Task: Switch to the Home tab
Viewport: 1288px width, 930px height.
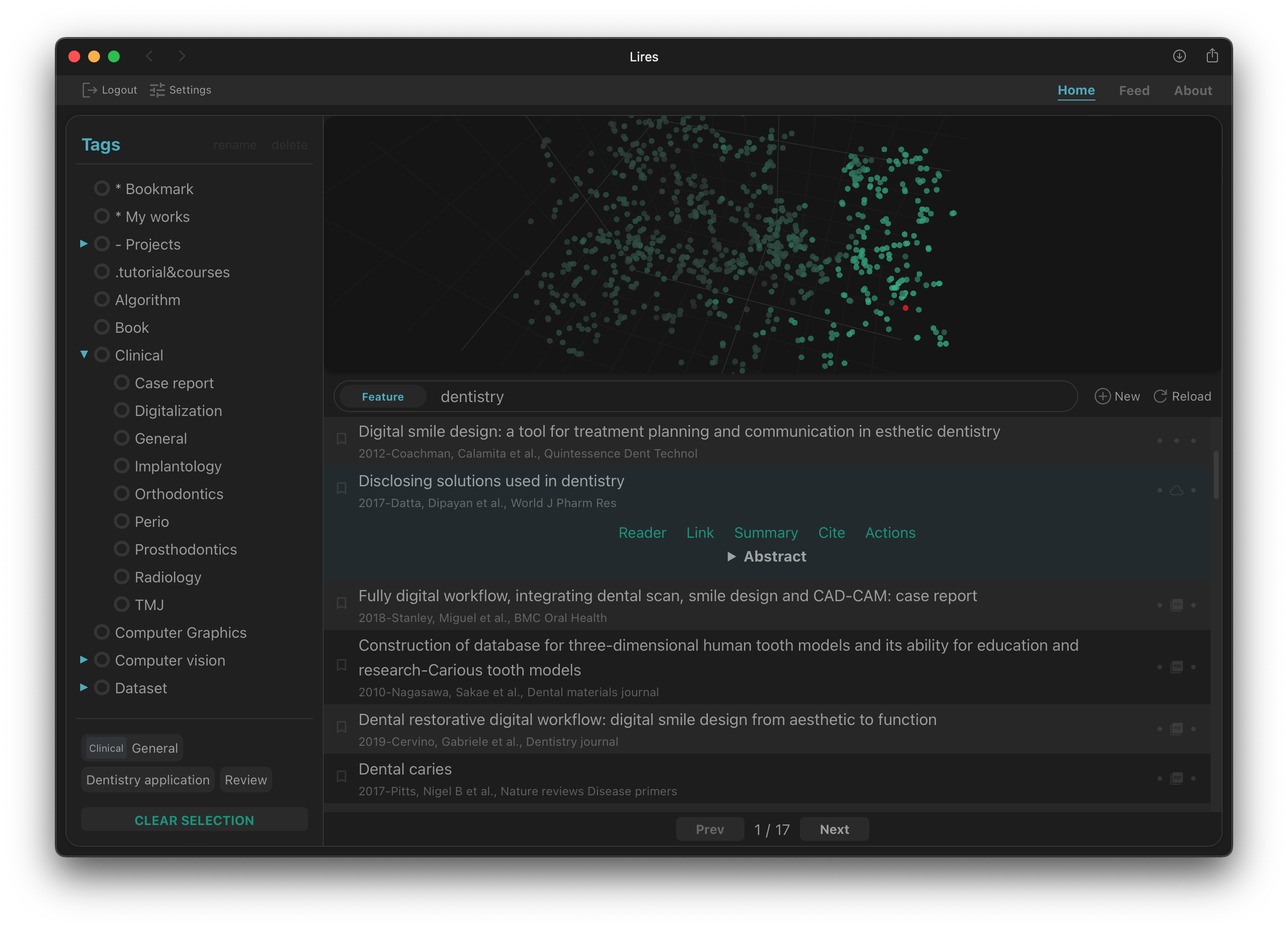Action: click(x=1076, y=90)
